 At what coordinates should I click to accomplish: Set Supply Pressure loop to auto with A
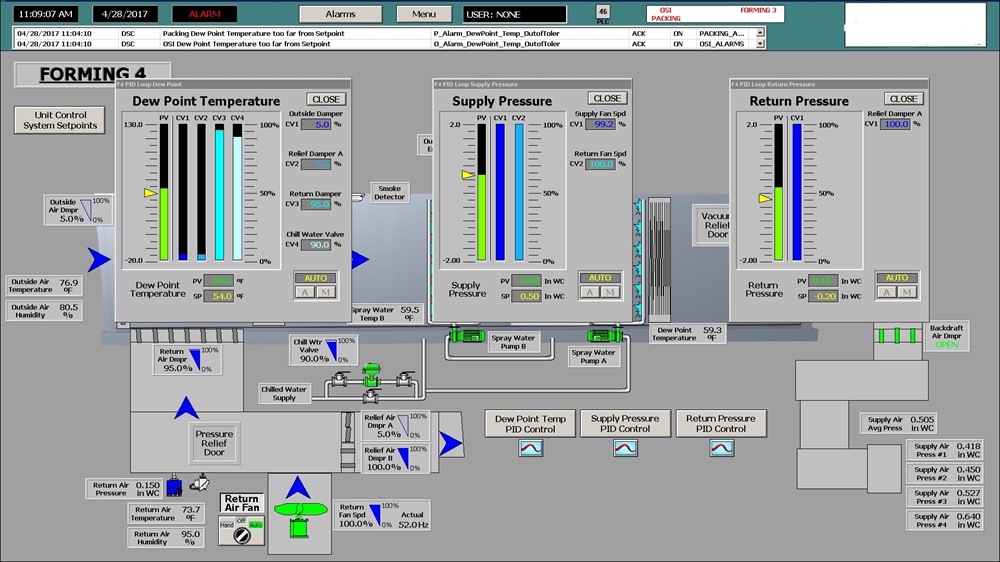tap(589, 292)
